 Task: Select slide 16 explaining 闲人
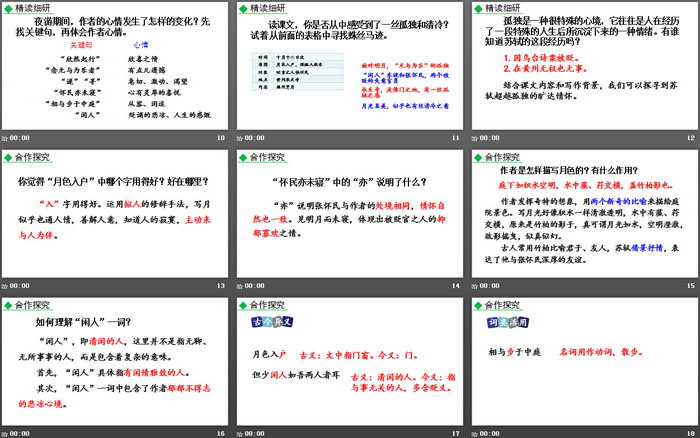pos(115,360)
